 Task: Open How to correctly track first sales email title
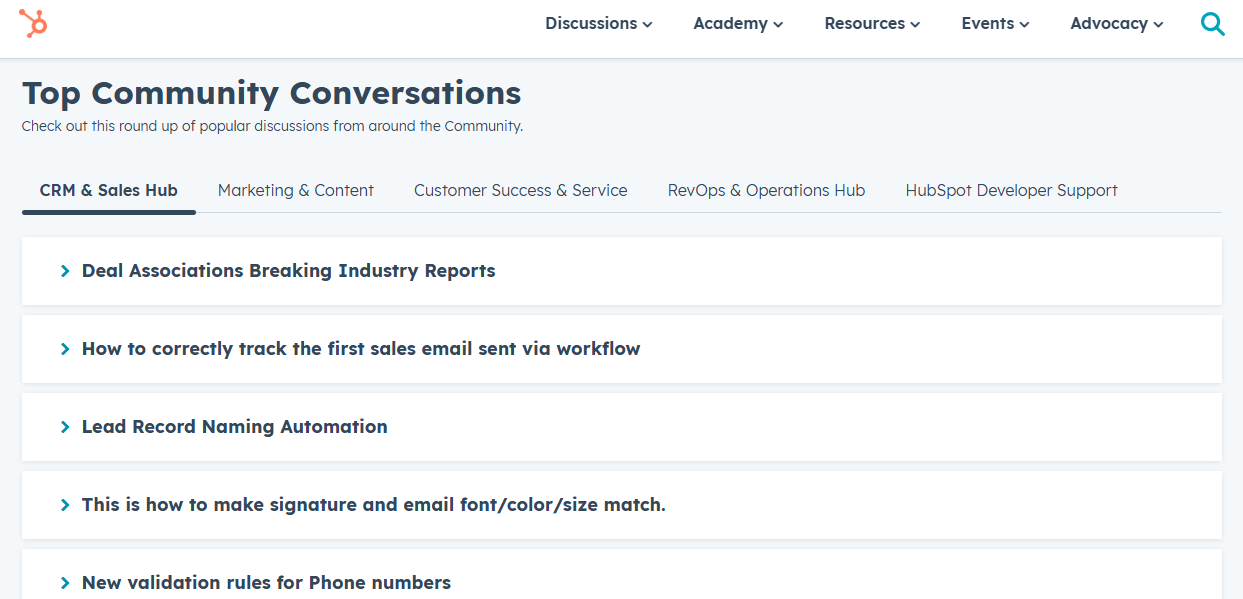[x=361, y=349]
